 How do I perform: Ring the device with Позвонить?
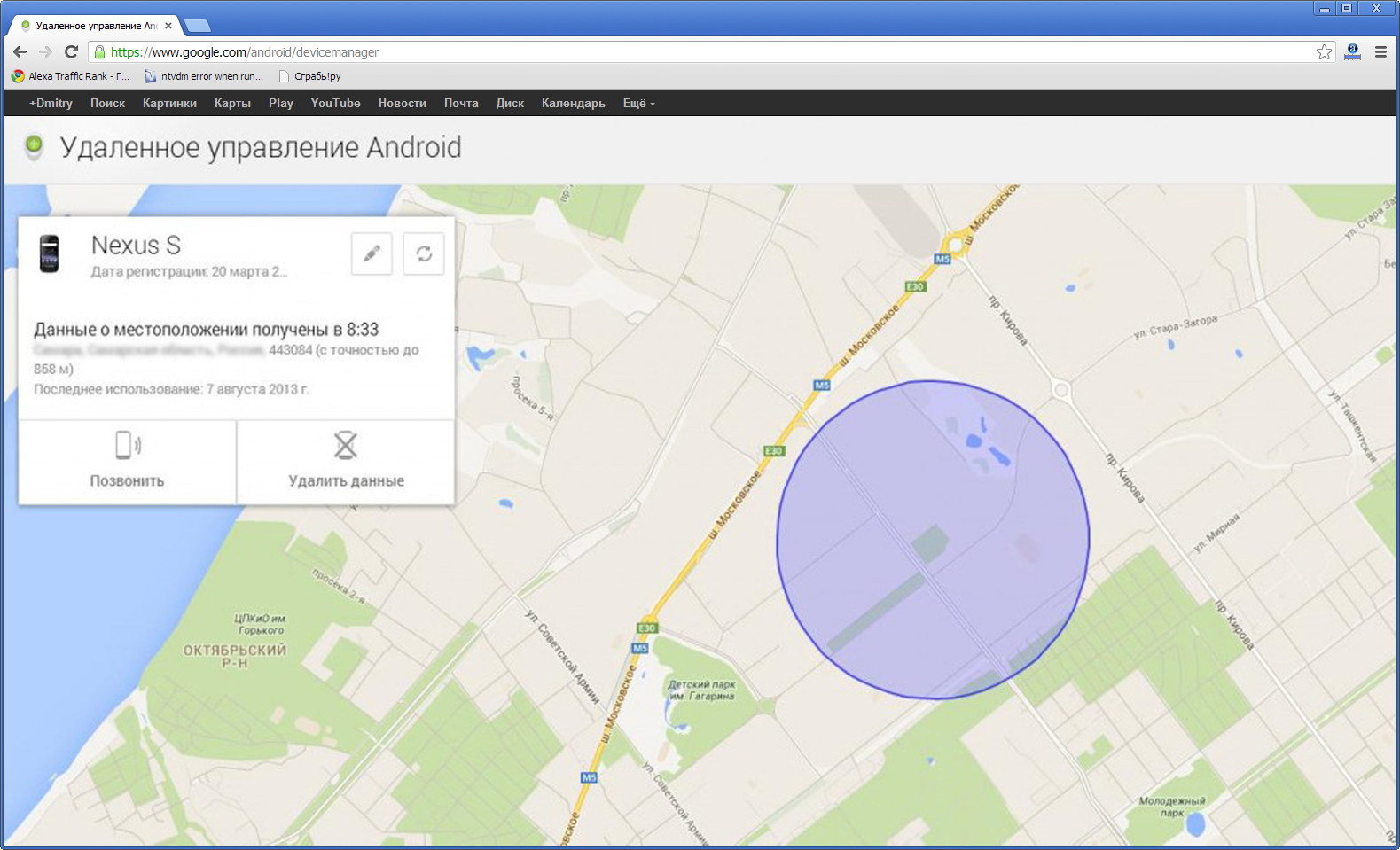point(127,462)
